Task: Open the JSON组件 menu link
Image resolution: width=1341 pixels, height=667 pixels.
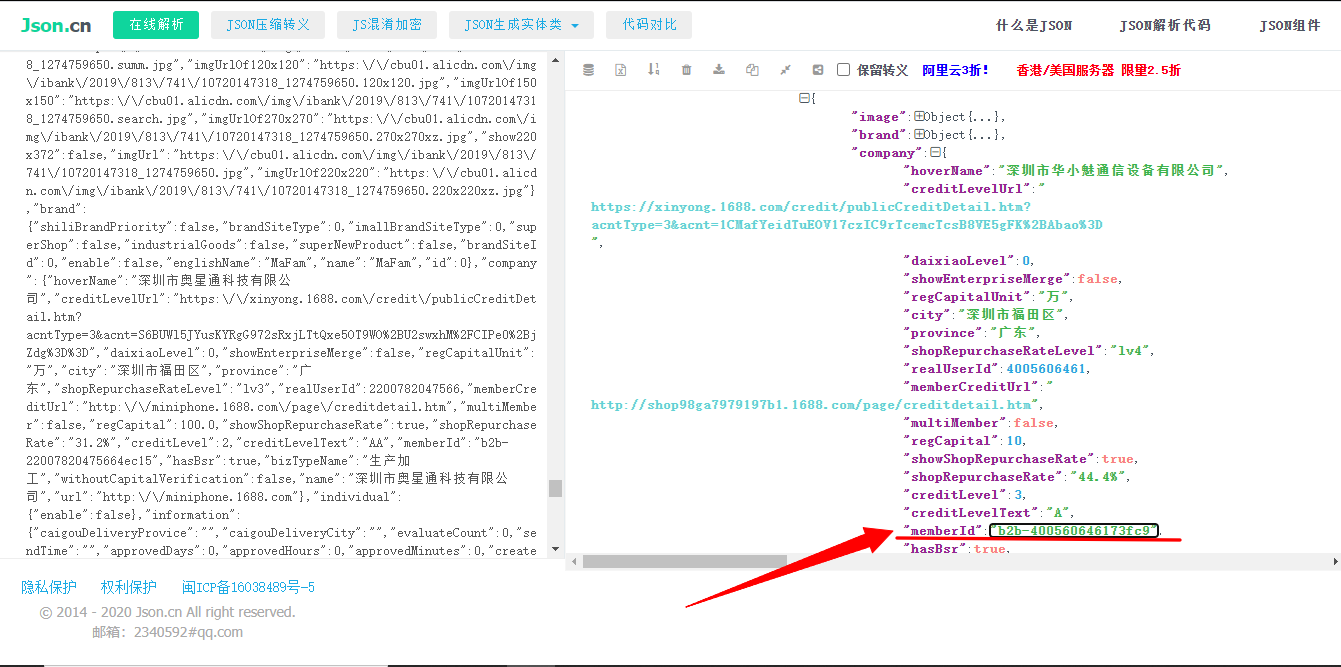Action: [1290, 26]
